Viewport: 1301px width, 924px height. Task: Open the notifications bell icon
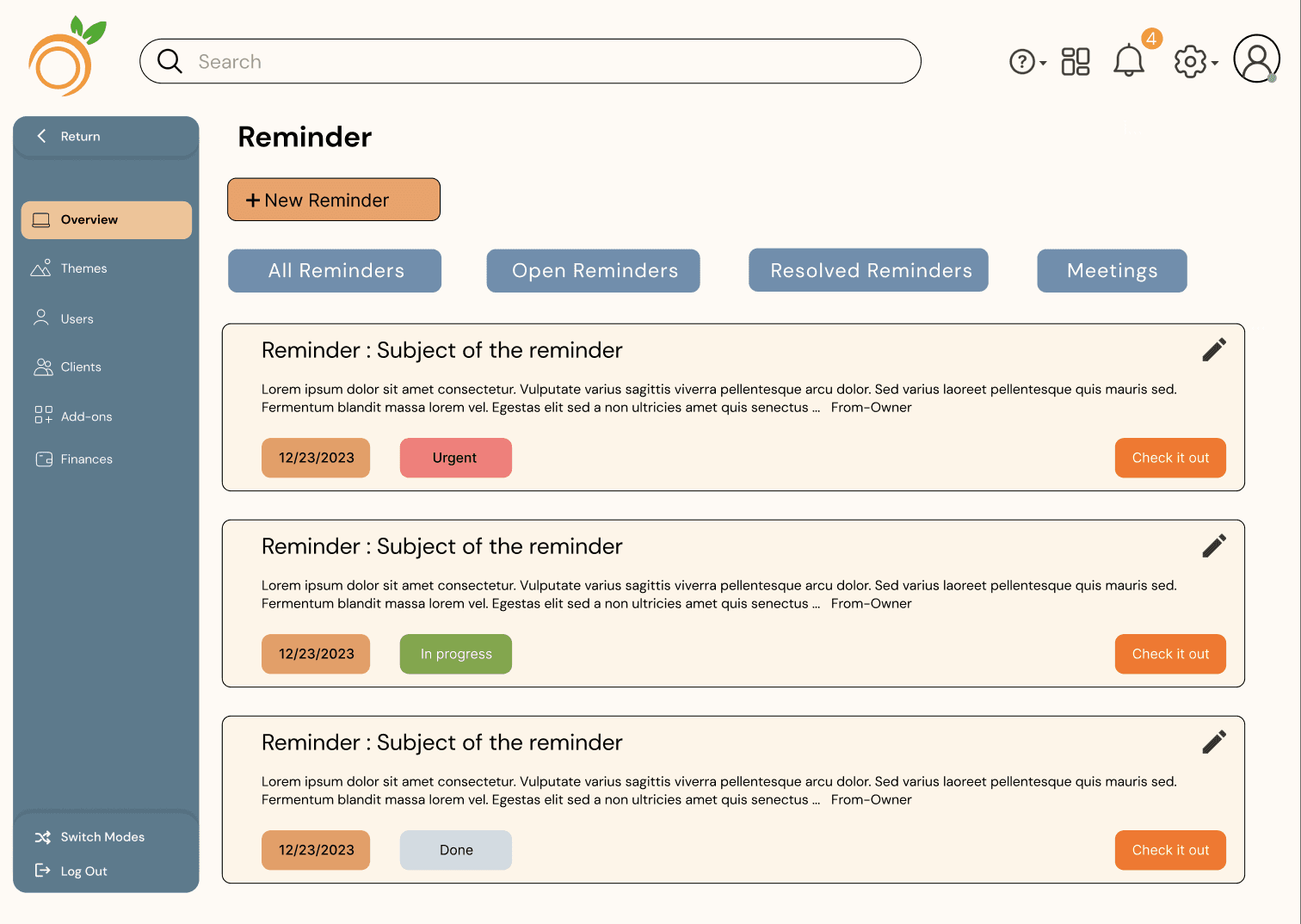(1128, 61)
